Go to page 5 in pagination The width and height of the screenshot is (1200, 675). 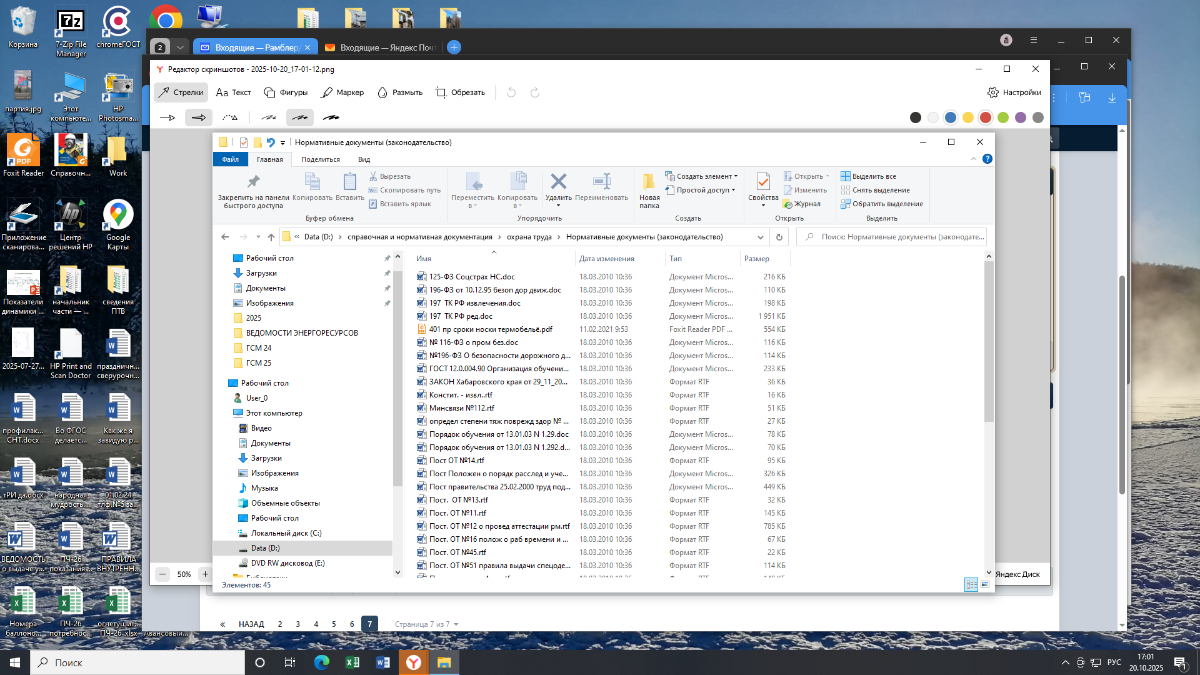(x=334, y=623)
